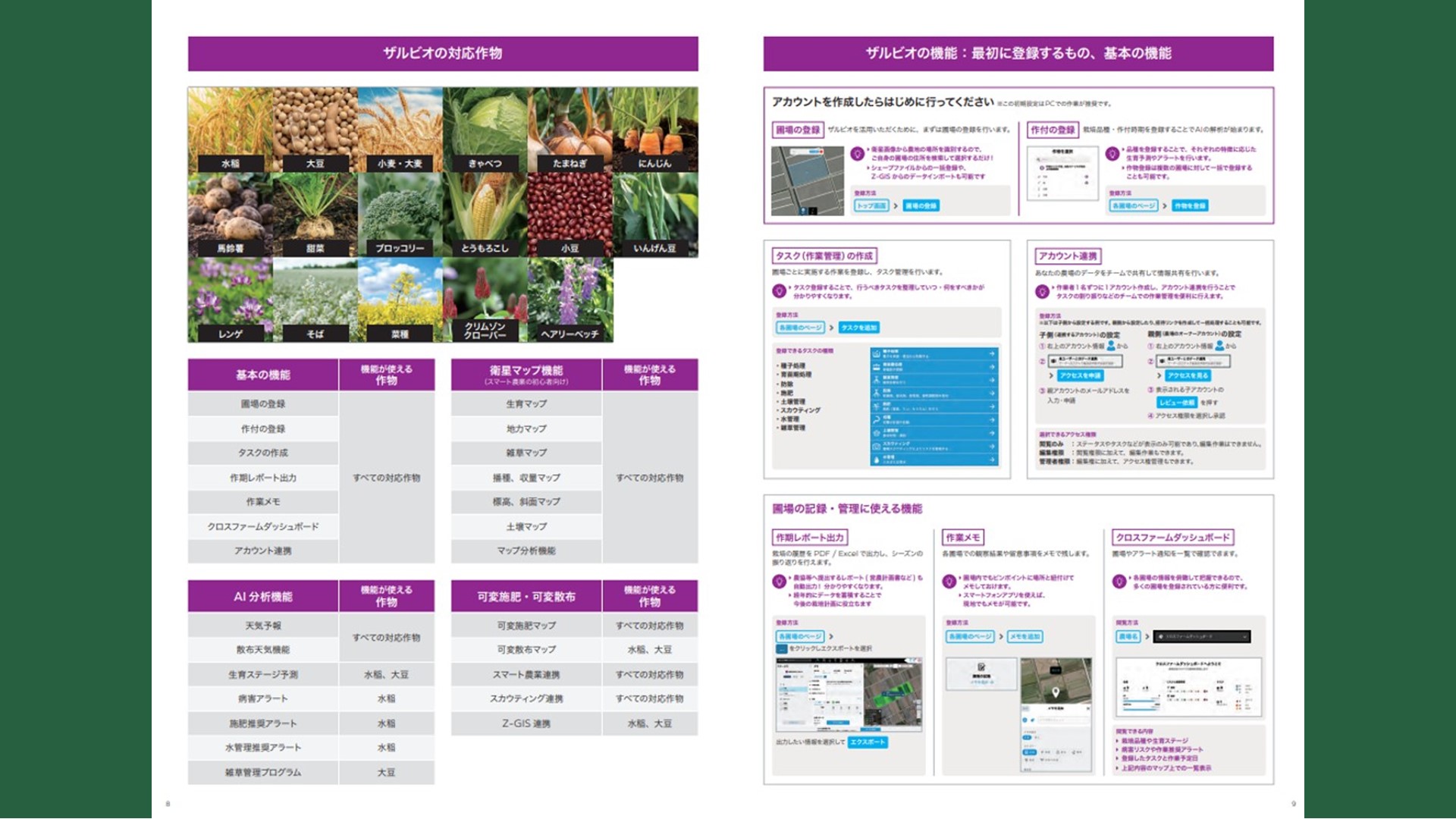
Task: Select the ブロッコリー crop photo
Action: [400, 215]
